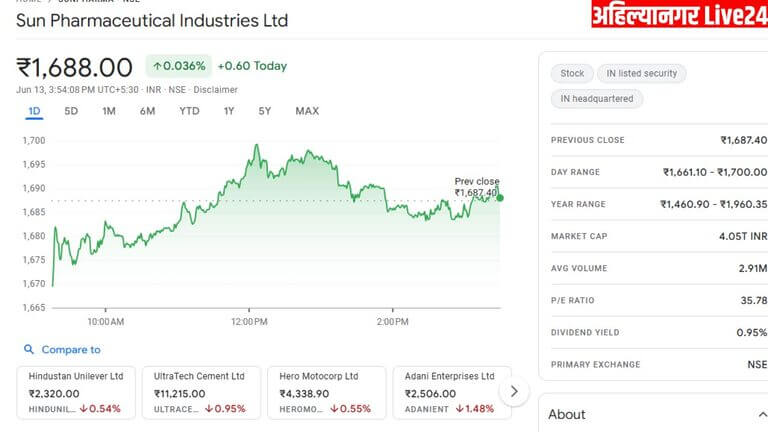Click the AVG VOLUME label
Viewport: 768px width, 432px height.
click(x=579, y=268)
